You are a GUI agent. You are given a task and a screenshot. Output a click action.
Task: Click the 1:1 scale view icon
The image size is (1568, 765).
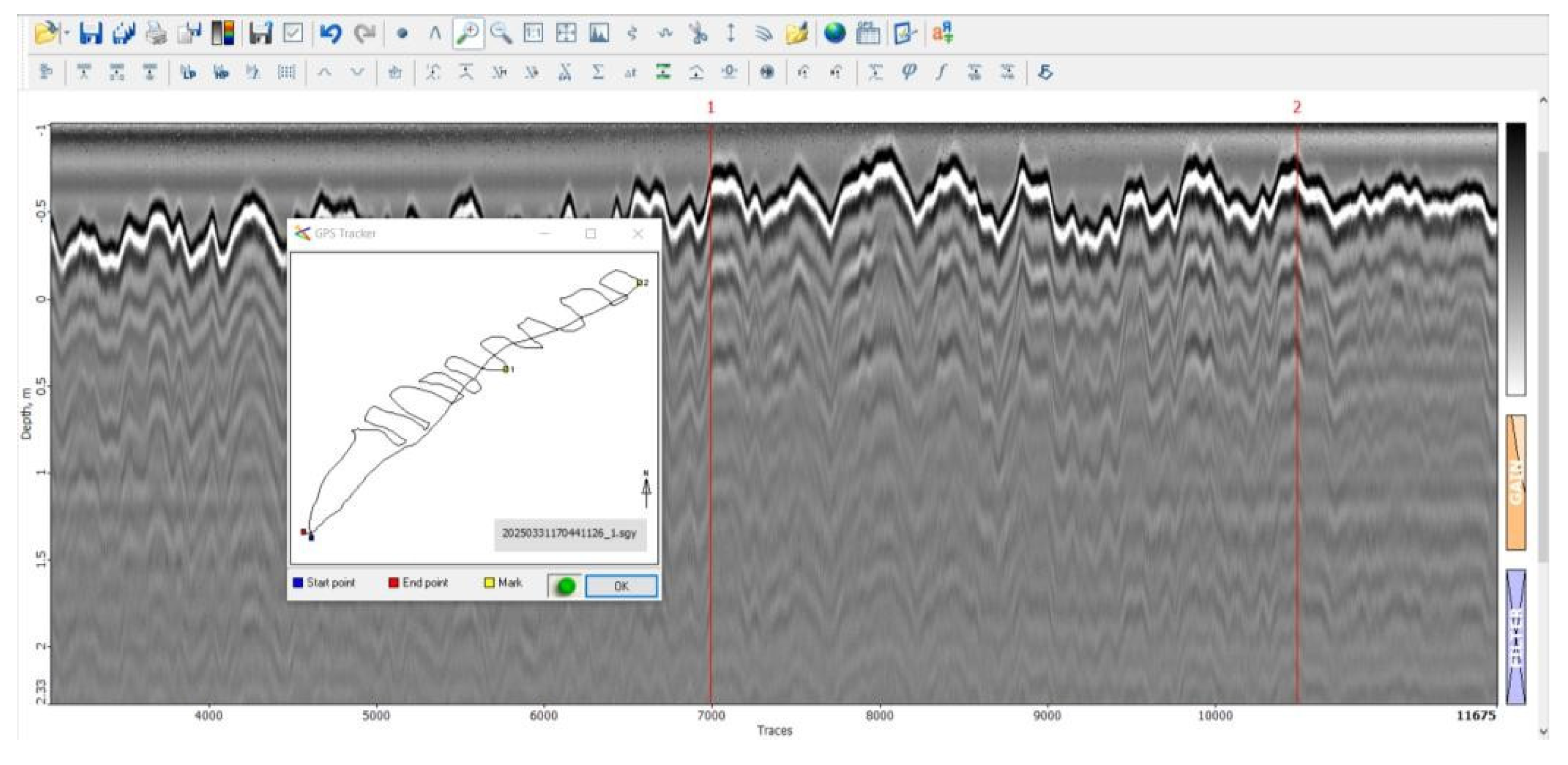[533, 33]
